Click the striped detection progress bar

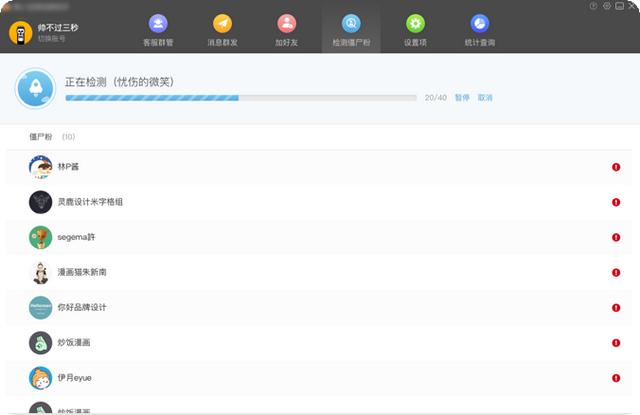(x=241, y=98)
